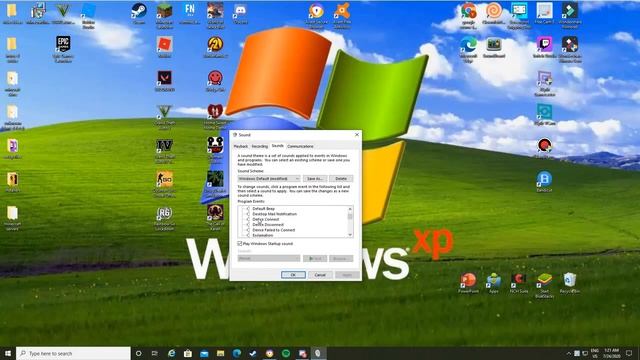640x360 pixels.
Task: Select Desktop Mail Notification event
Action: [x=275, y=214]
